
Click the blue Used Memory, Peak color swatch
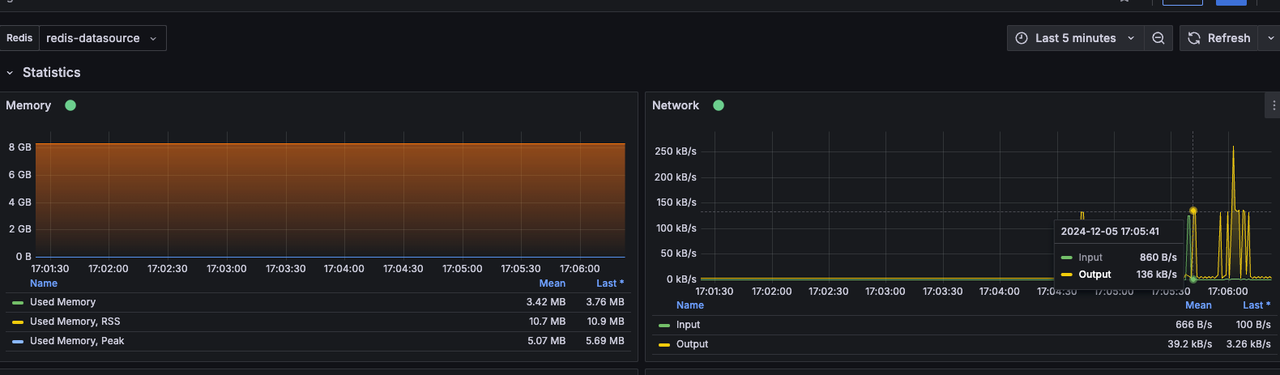coord(17,341)
